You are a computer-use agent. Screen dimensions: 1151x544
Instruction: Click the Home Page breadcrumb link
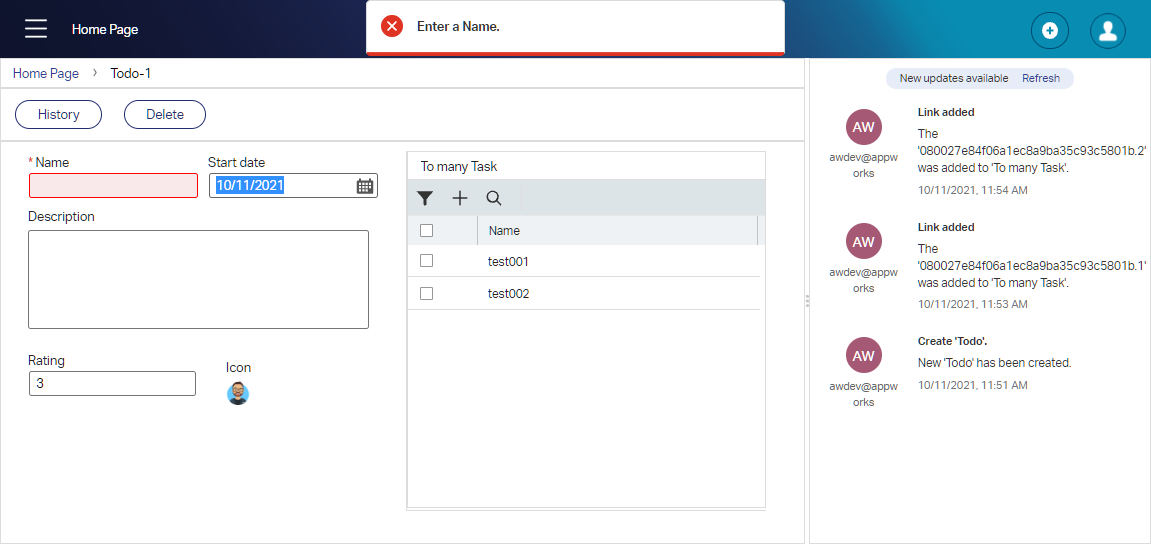[x=46, y=73]
